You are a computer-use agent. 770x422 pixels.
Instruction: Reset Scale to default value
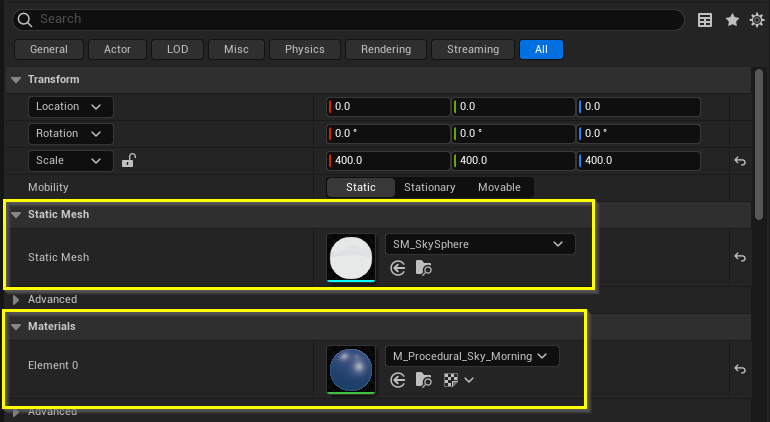pos(740,161)
